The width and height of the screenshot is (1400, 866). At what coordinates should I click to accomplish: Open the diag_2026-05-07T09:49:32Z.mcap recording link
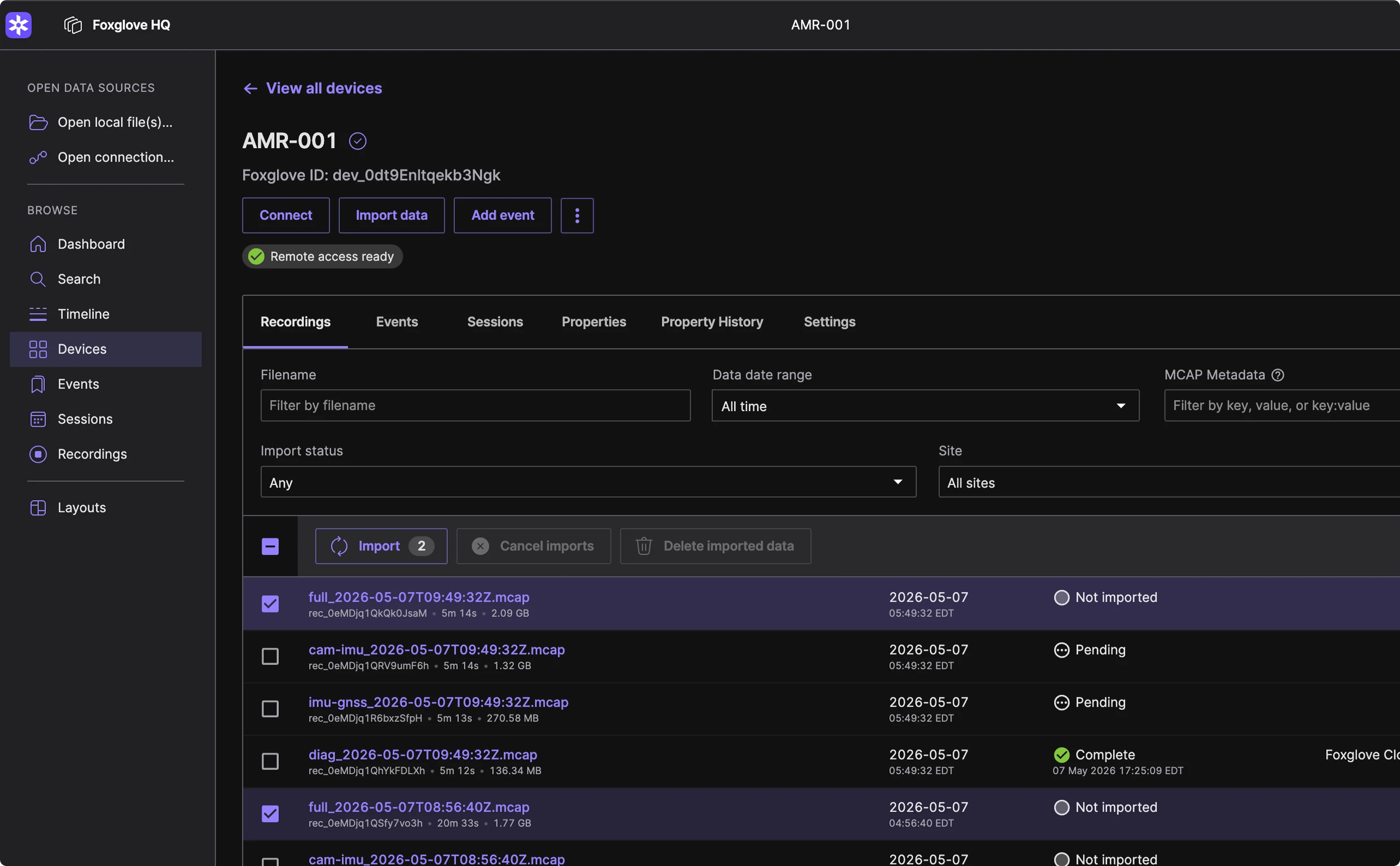click(423, 754)
